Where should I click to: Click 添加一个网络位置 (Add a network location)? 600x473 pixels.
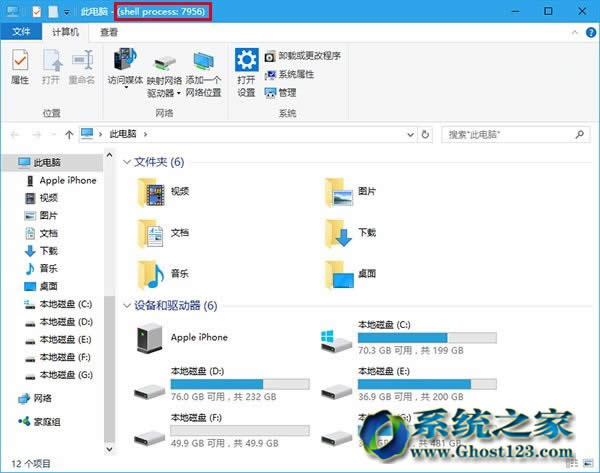pos(204,68)
